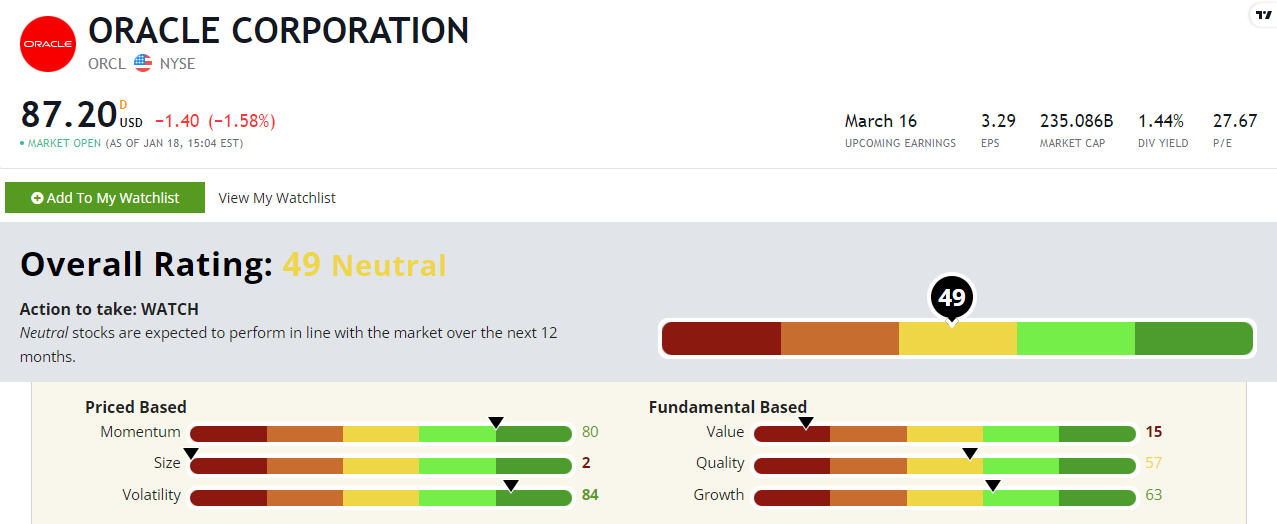Click the Value bar triangle marker
1277x524 pixels.
(x=806, y=423)
